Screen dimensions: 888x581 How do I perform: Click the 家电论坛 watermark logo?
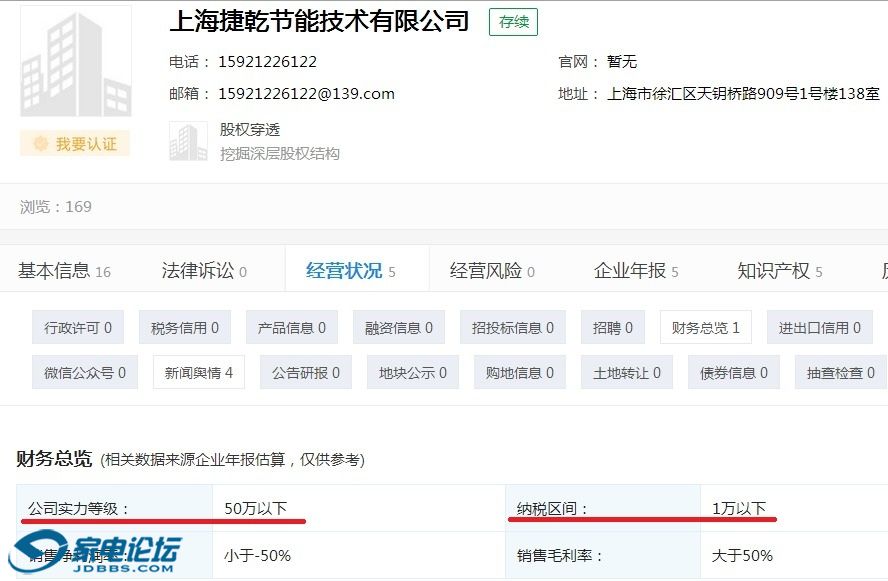point(95,553)
